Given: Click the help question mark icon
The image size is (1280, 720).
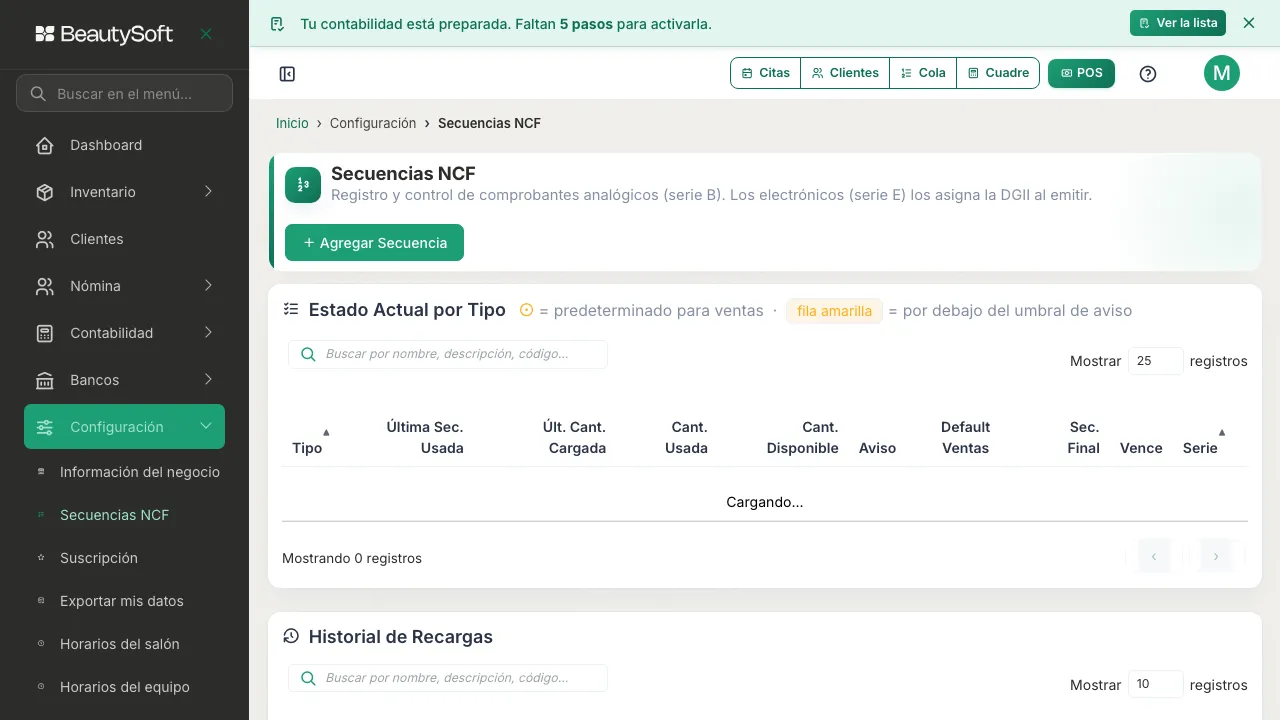Looking at the screenshot, I should pyautogui.click(x=1148, y=74).
